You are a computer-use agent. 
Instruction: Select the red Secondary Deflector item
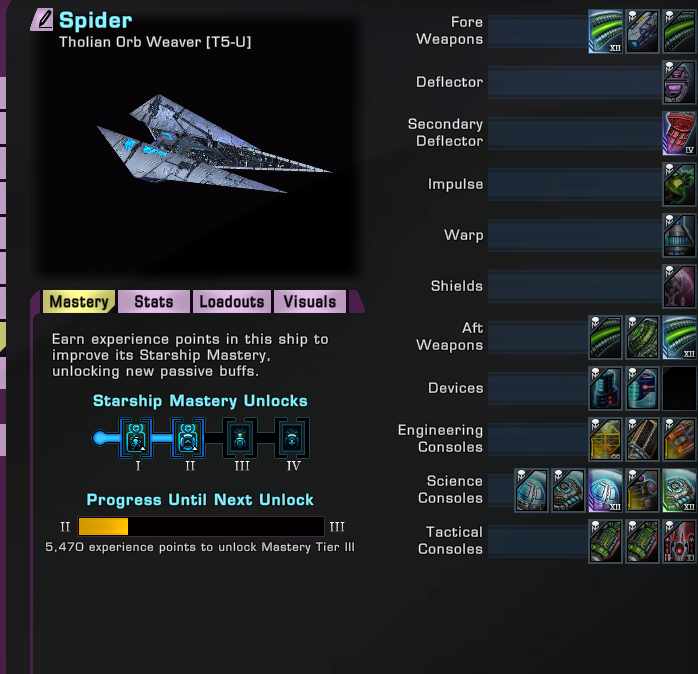click(679, 133)
